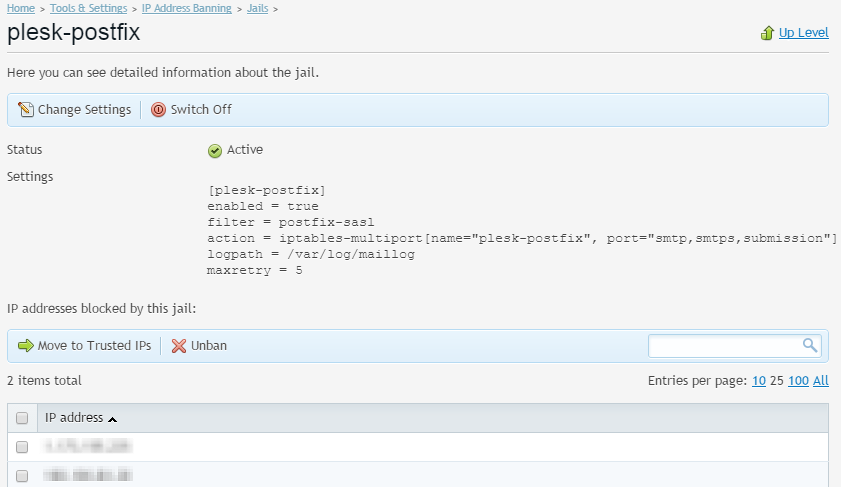Sort by the IP address column header
This screenshot has height=487, width=841.
point(74,417)
